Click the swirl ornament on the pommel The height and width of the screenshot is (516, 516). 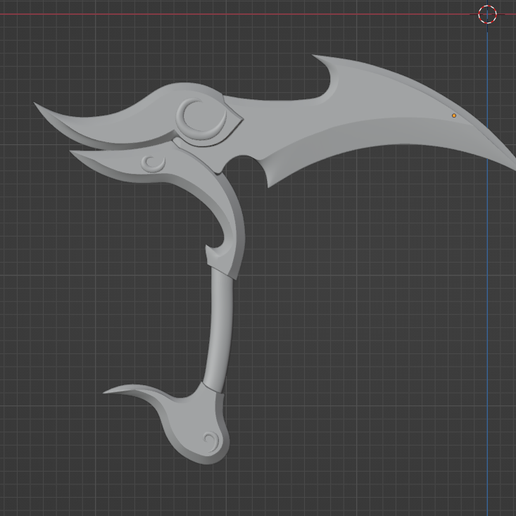[211, 441]
